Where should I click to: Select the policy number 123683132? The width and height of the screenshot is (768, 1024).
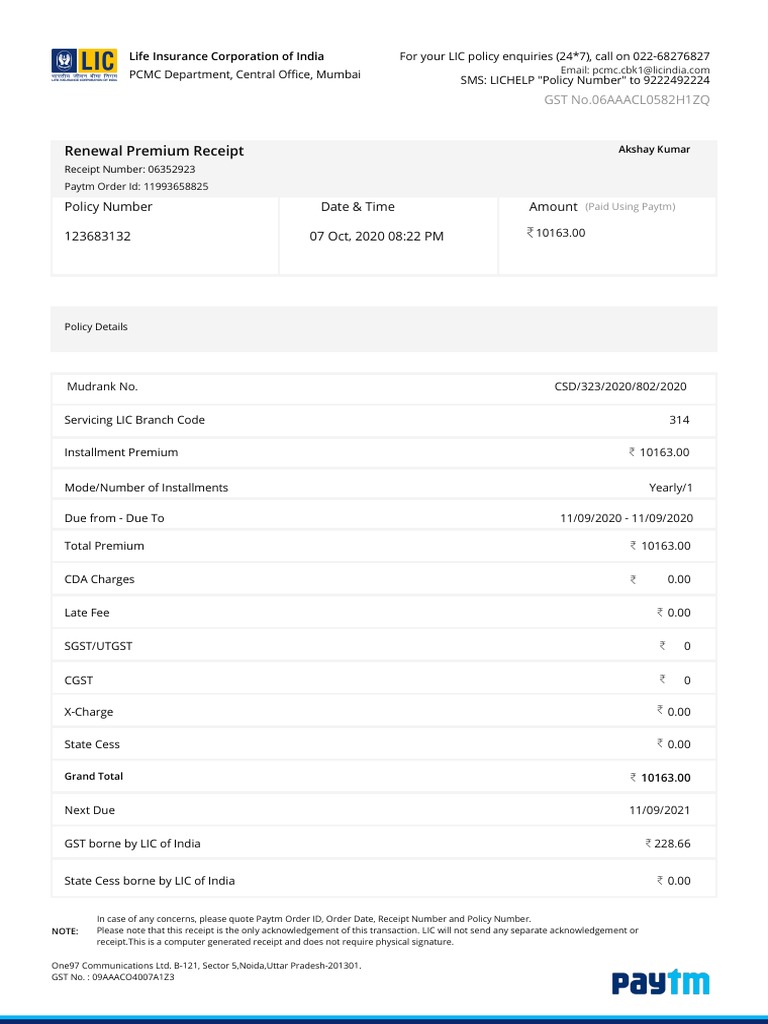[x=97, y=237]
